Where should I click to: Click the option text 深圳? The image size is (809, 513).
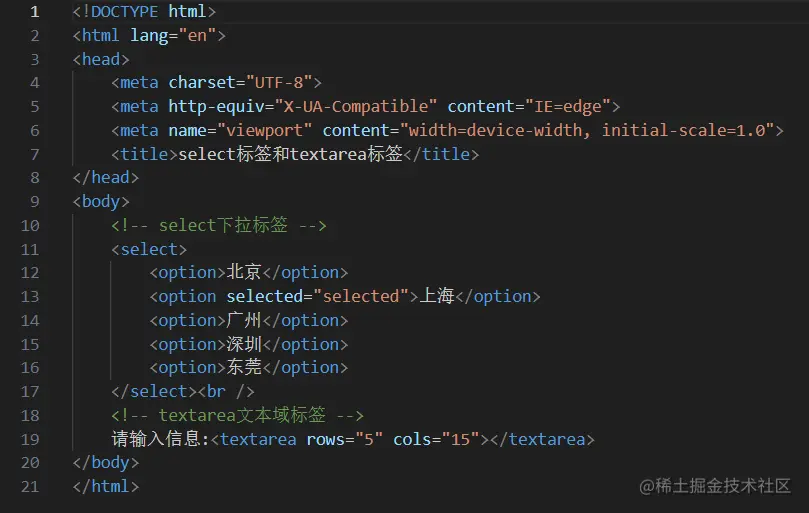[x=243, y=344]
